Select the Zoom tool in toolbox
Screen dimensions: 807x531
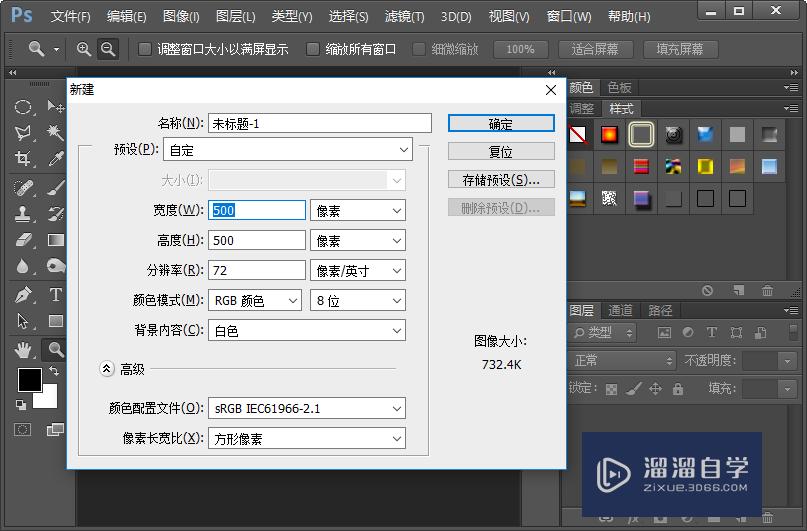(x=55, y=350)
